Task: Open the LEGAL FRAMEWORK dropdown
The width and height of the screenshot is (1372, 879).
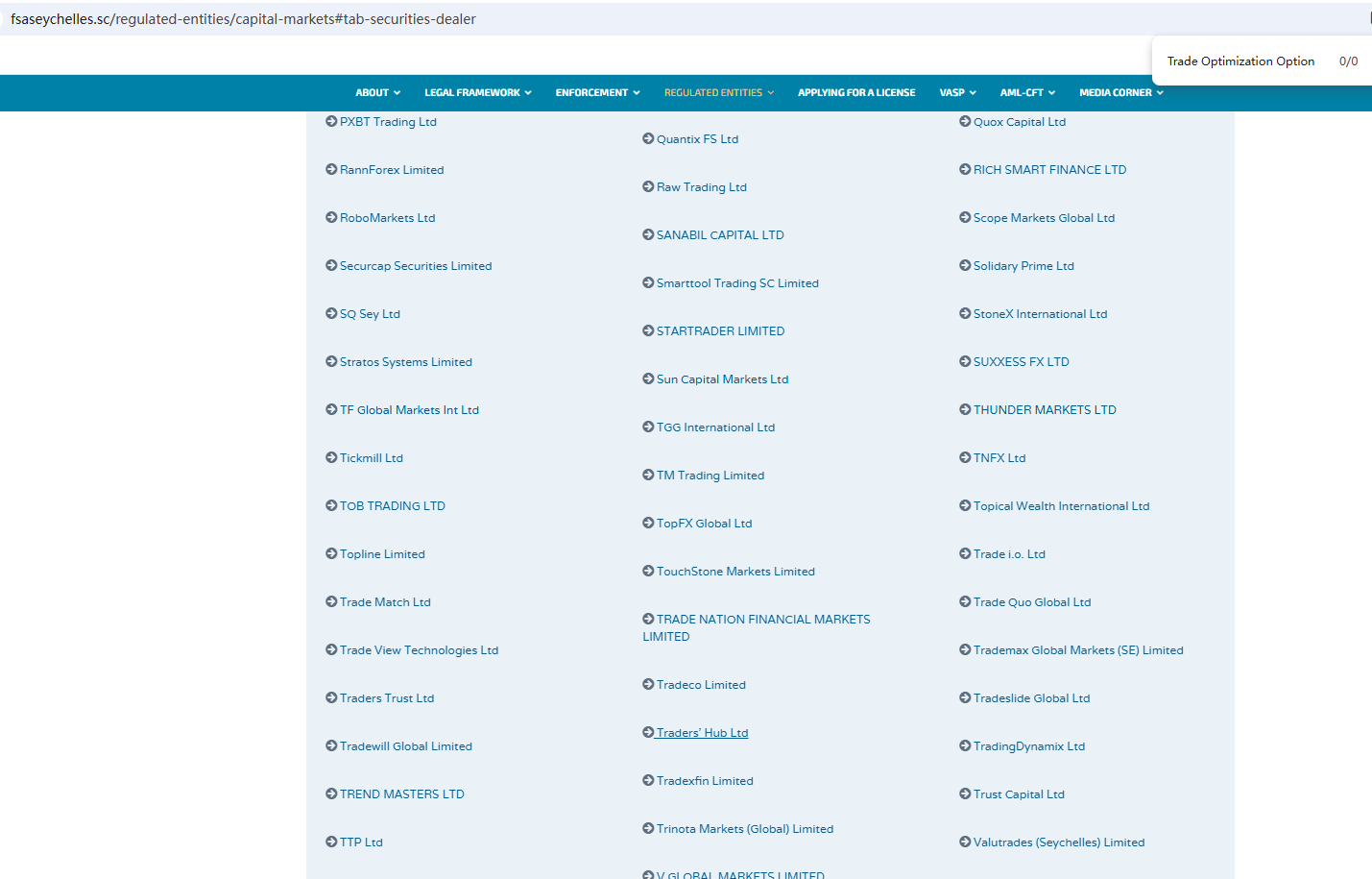Action: coord(478,93)
